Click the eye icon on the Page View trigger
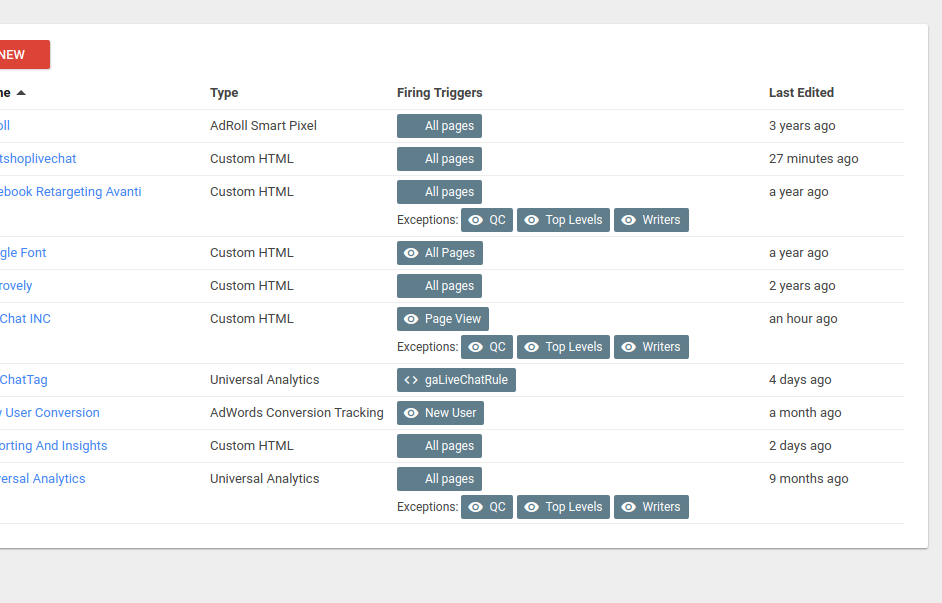This screenshot has width=942, height=603. click(x=411, y=319)
